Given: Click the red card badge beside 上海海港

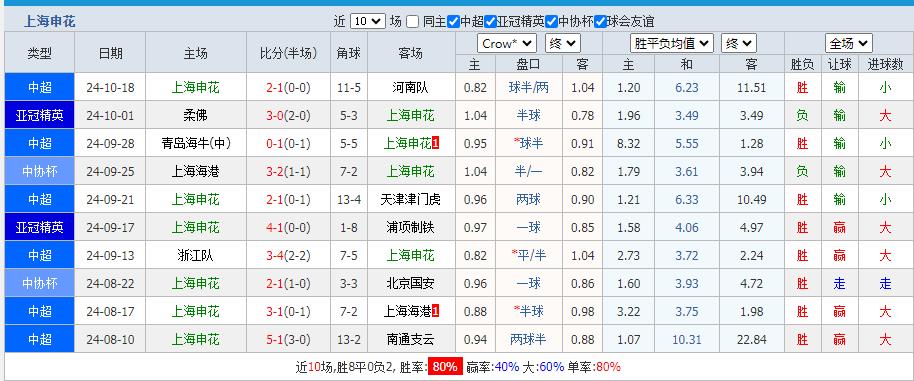Looking at the screenshot, I should (x=435, y=311).
